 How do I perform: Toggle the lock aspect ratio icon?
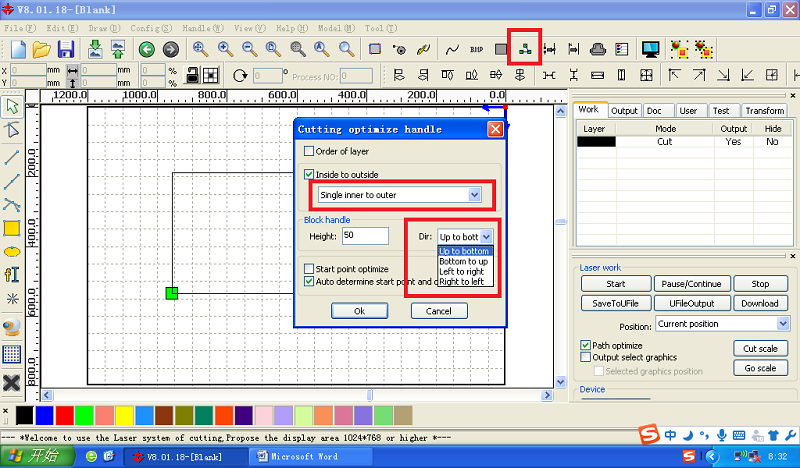[x=192, y=76]
